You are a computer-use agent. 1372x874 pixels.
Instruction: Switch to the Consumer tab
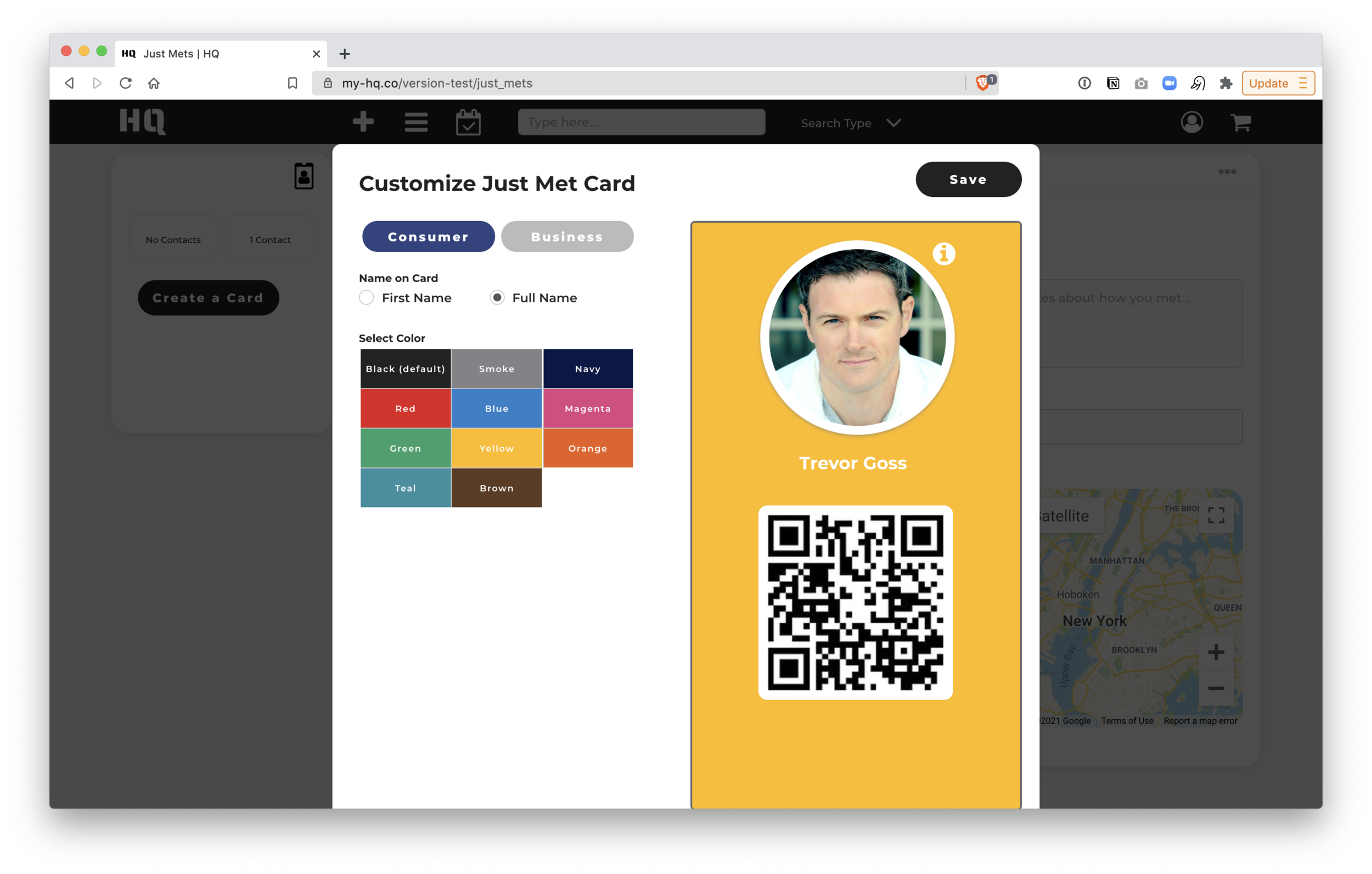pyautogui.click(x=429, y=236)
